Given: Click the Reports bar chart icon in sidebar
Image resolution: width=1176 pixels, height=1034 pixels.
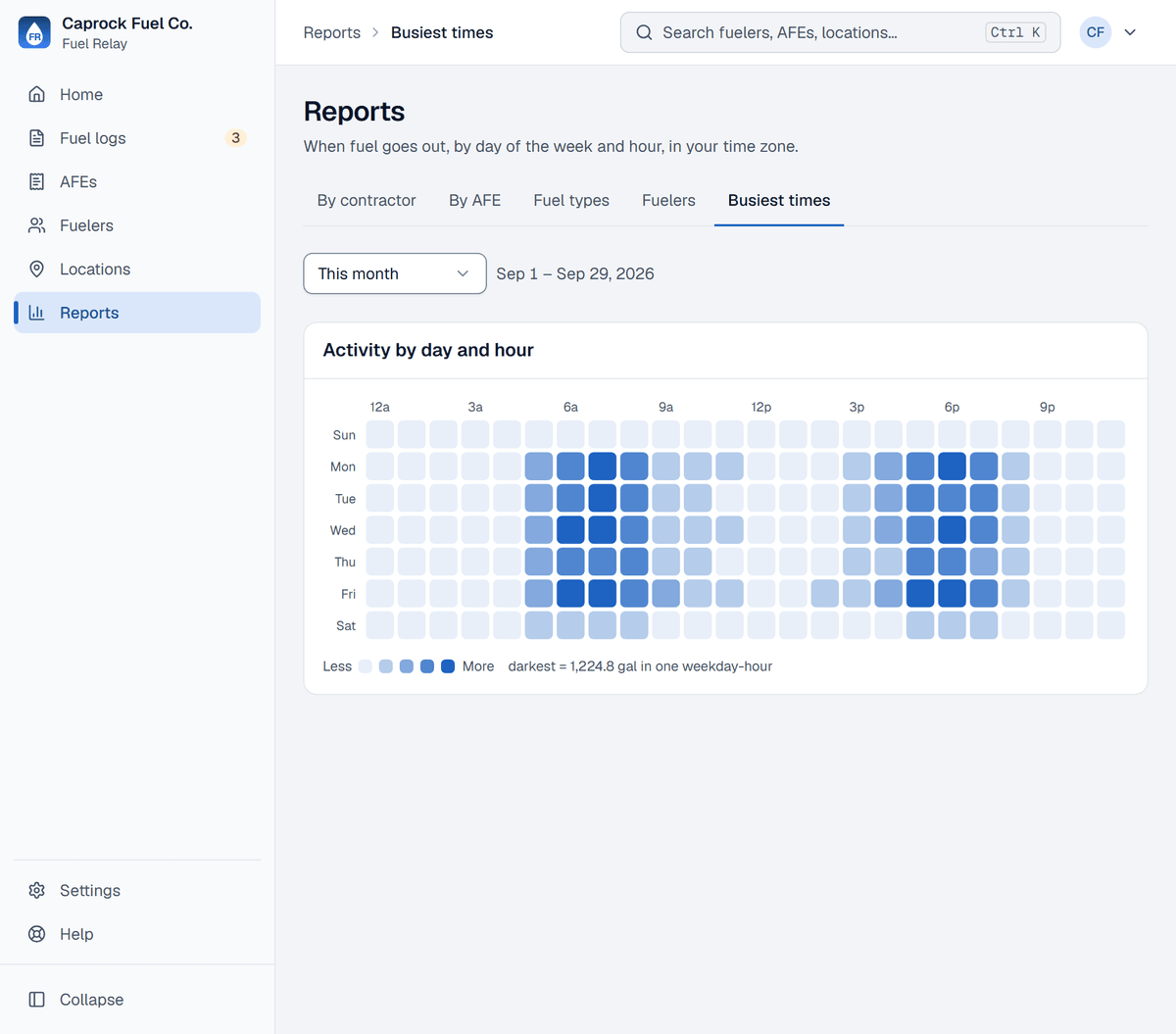Looking at the screenshot, I should click(37, 313).
